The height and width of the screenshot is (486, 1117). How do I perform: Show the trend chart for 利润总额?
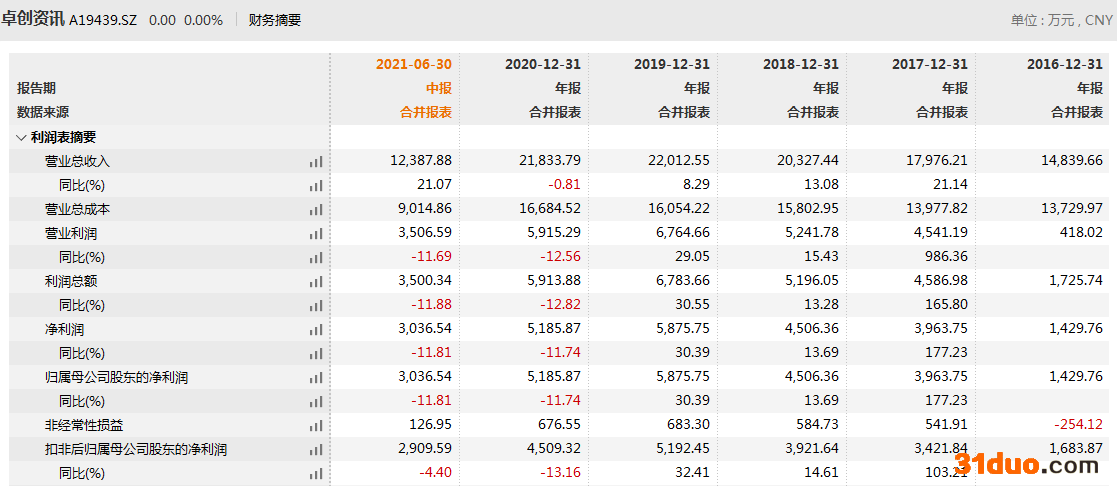click(316, 282)
